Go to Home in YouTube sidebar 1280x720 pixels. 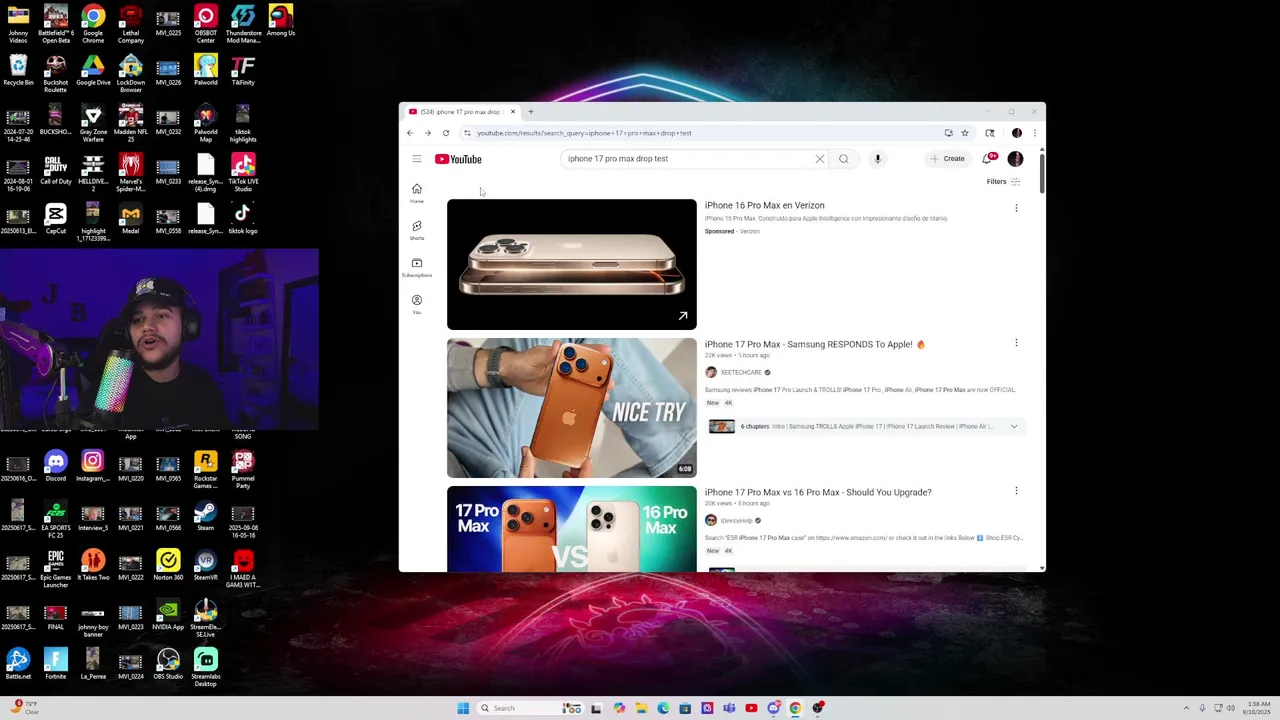tap(417, 193)
